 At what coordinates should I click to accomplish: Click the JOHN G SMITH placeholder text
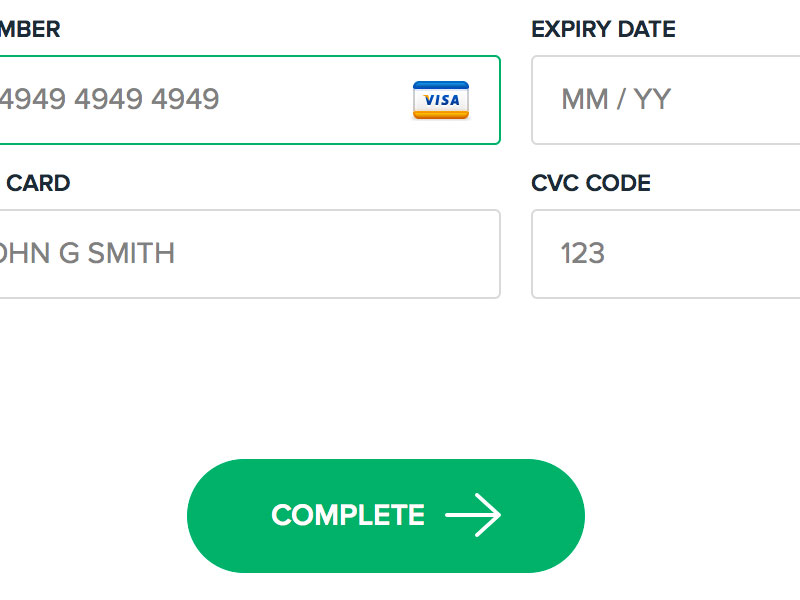(x=87, y=253)
